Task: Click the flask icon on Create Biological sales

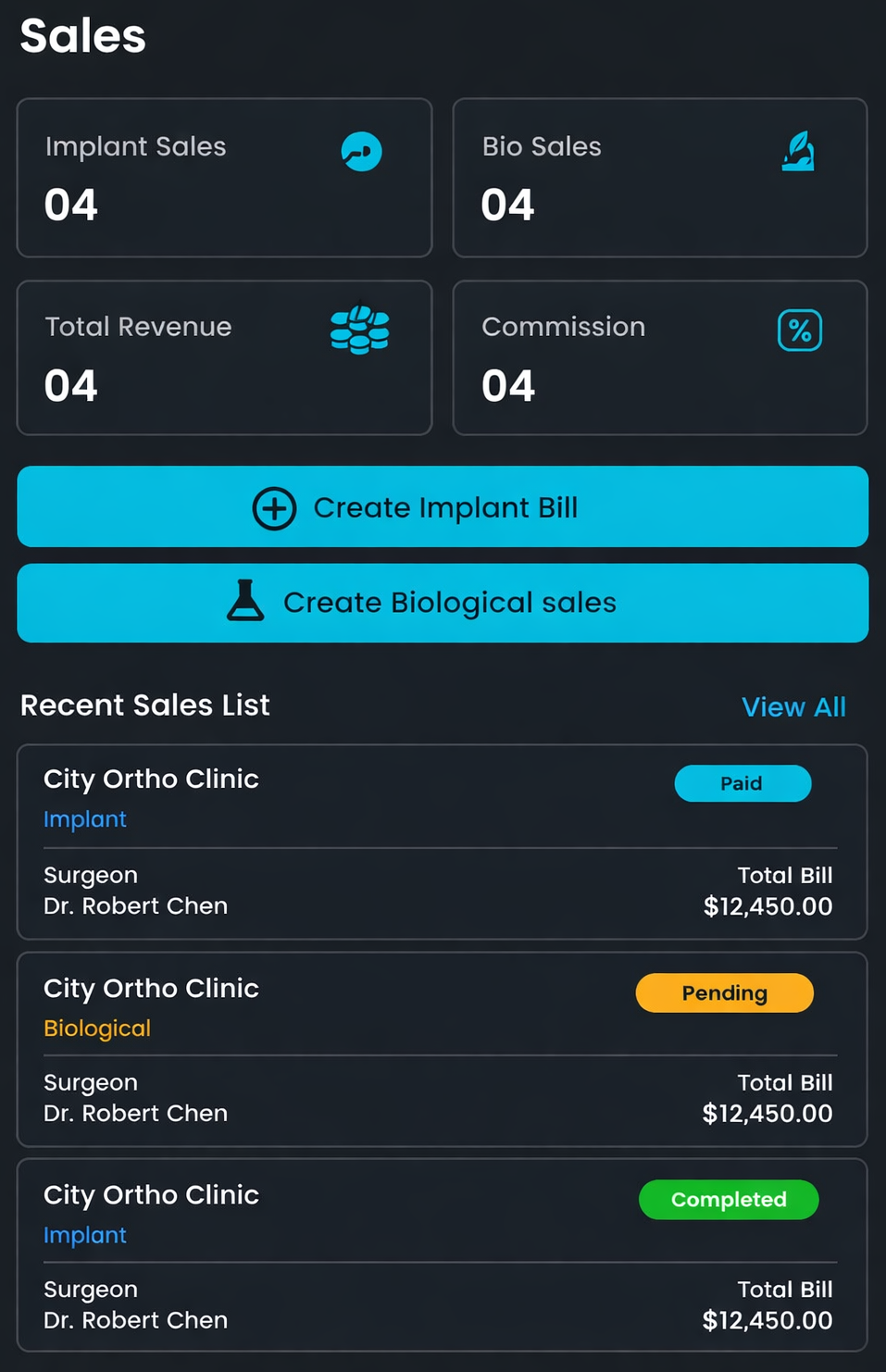Action: coord(245,602)
